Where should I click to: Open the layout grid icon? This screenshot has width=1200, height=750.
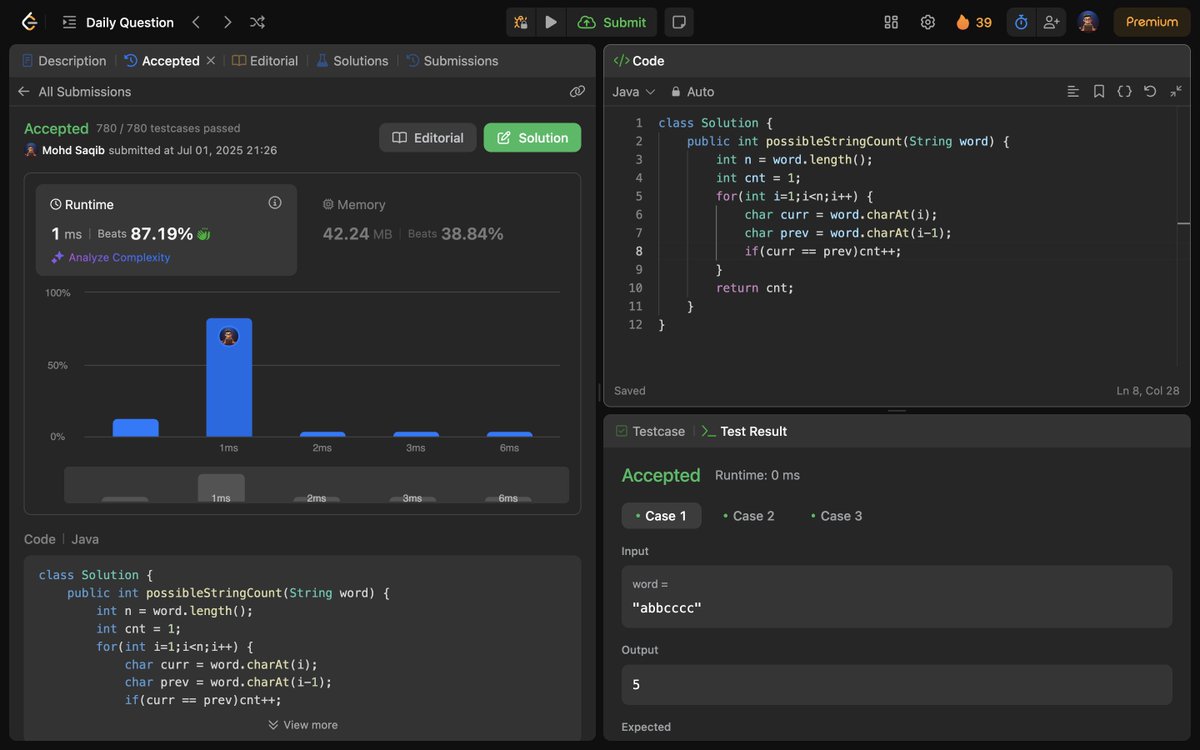891,22
